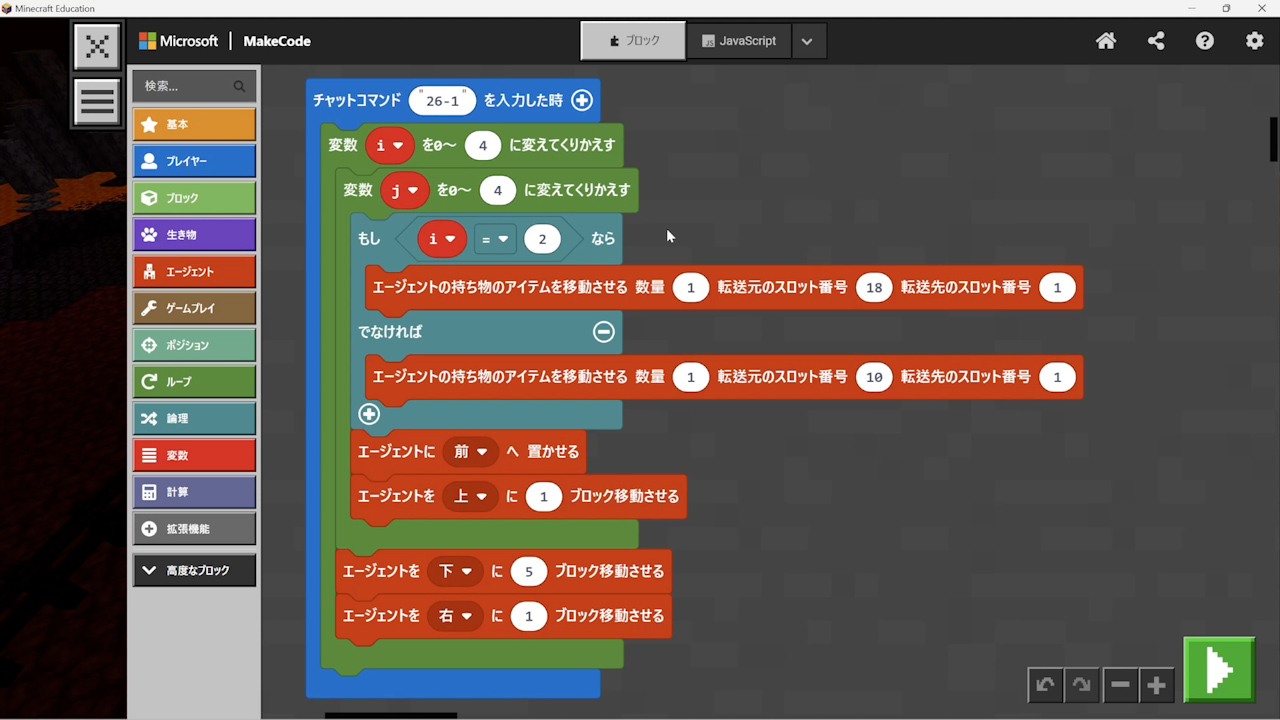Open the エージェント block category
Screen dimensions: 1280x720
pyautogui.click(x=194, y=272)
